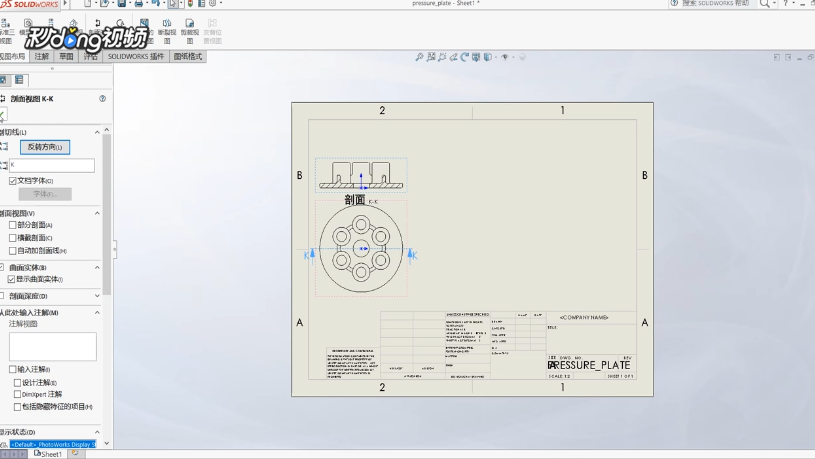The height and width of the screenshot is (459, 815).
Task: Open the 图纸格式 tab
Action: (x=188, y=56)
